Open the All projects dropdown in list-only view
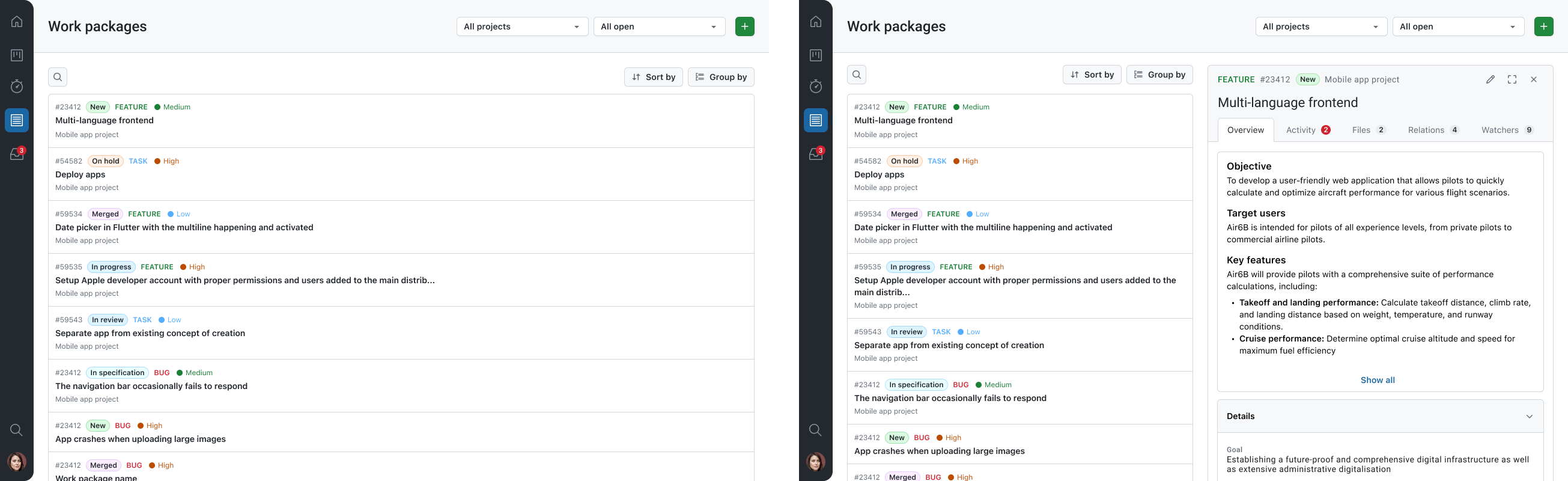 [x=522, y=26]
